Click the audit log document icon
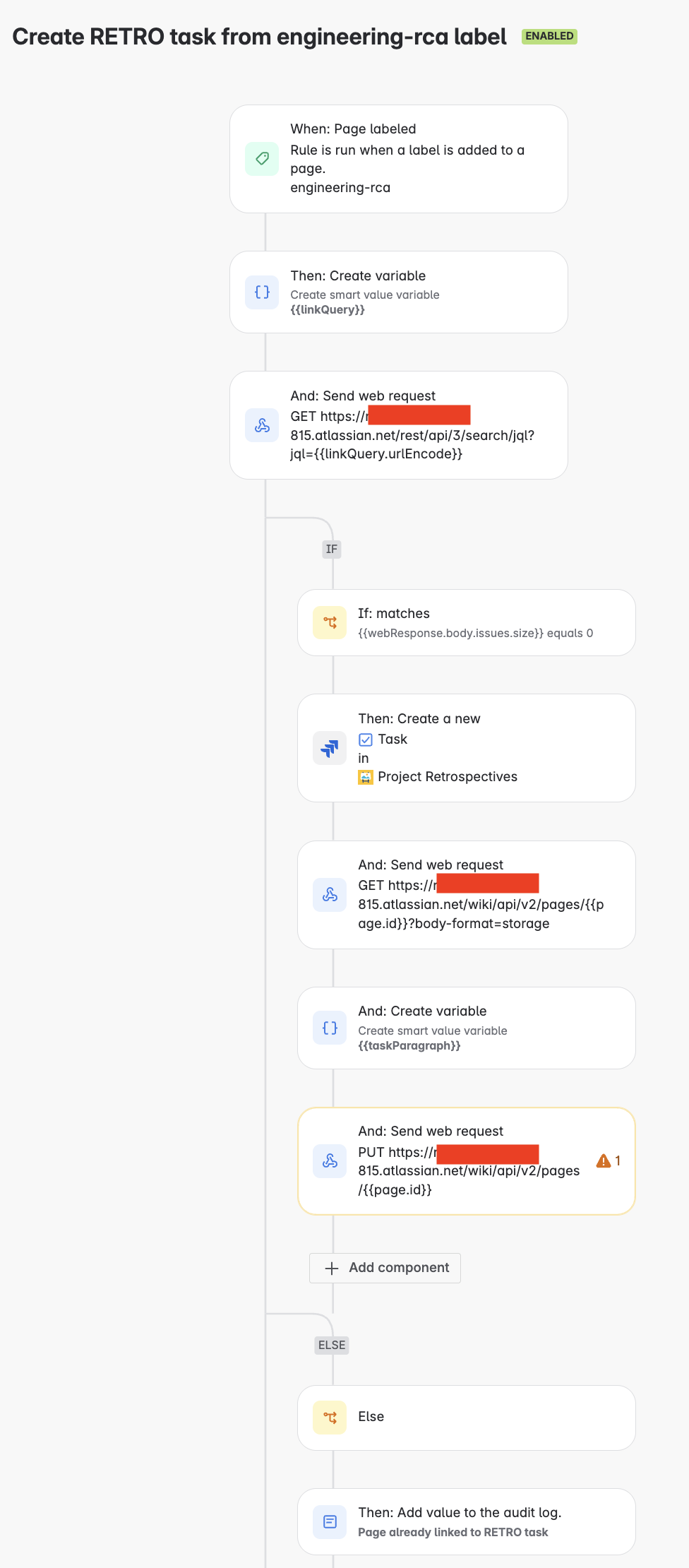689x1568 pixels. tap(329, 1521)
